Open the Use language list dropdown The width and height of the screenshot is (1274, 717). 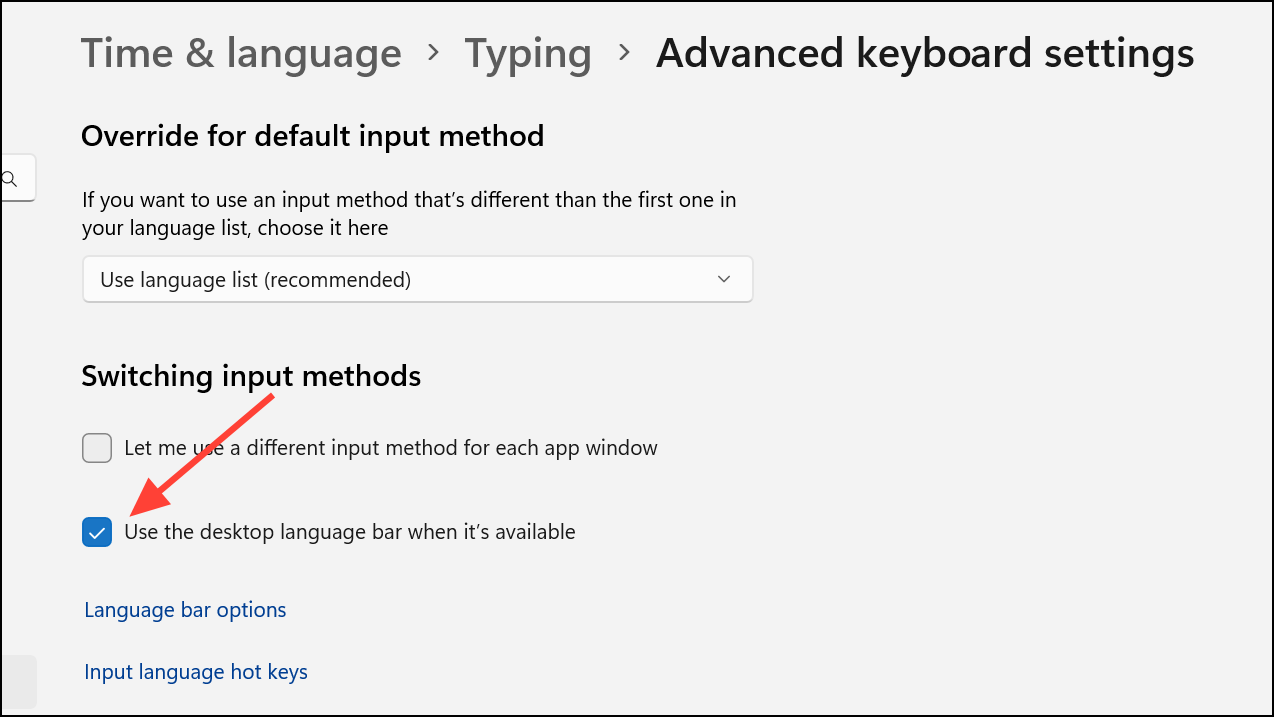click(x=417, y=280)
